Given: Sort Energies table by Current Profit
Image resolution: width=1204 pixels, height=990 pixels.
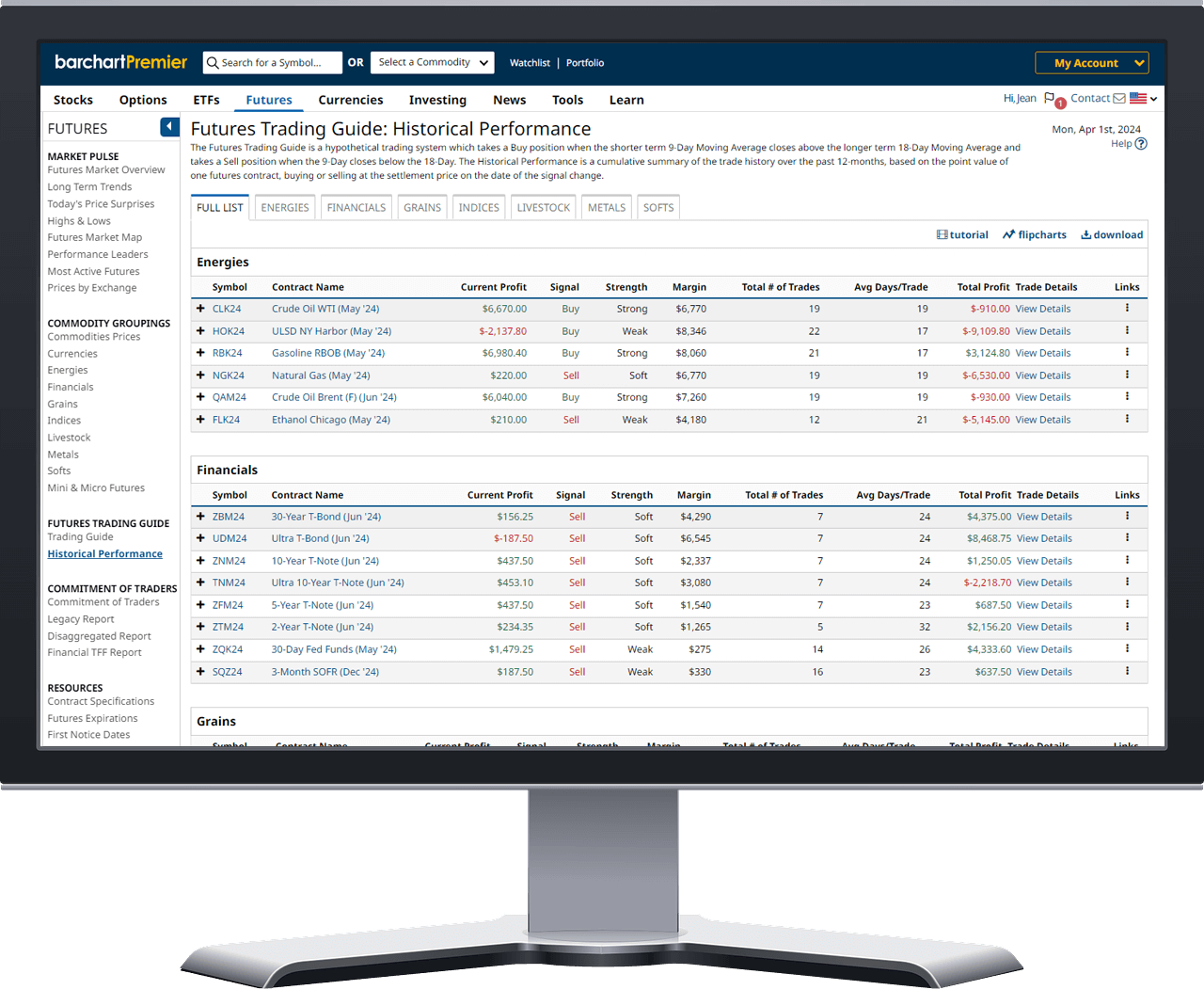Looking at the screenshot, I should (494, 287).
